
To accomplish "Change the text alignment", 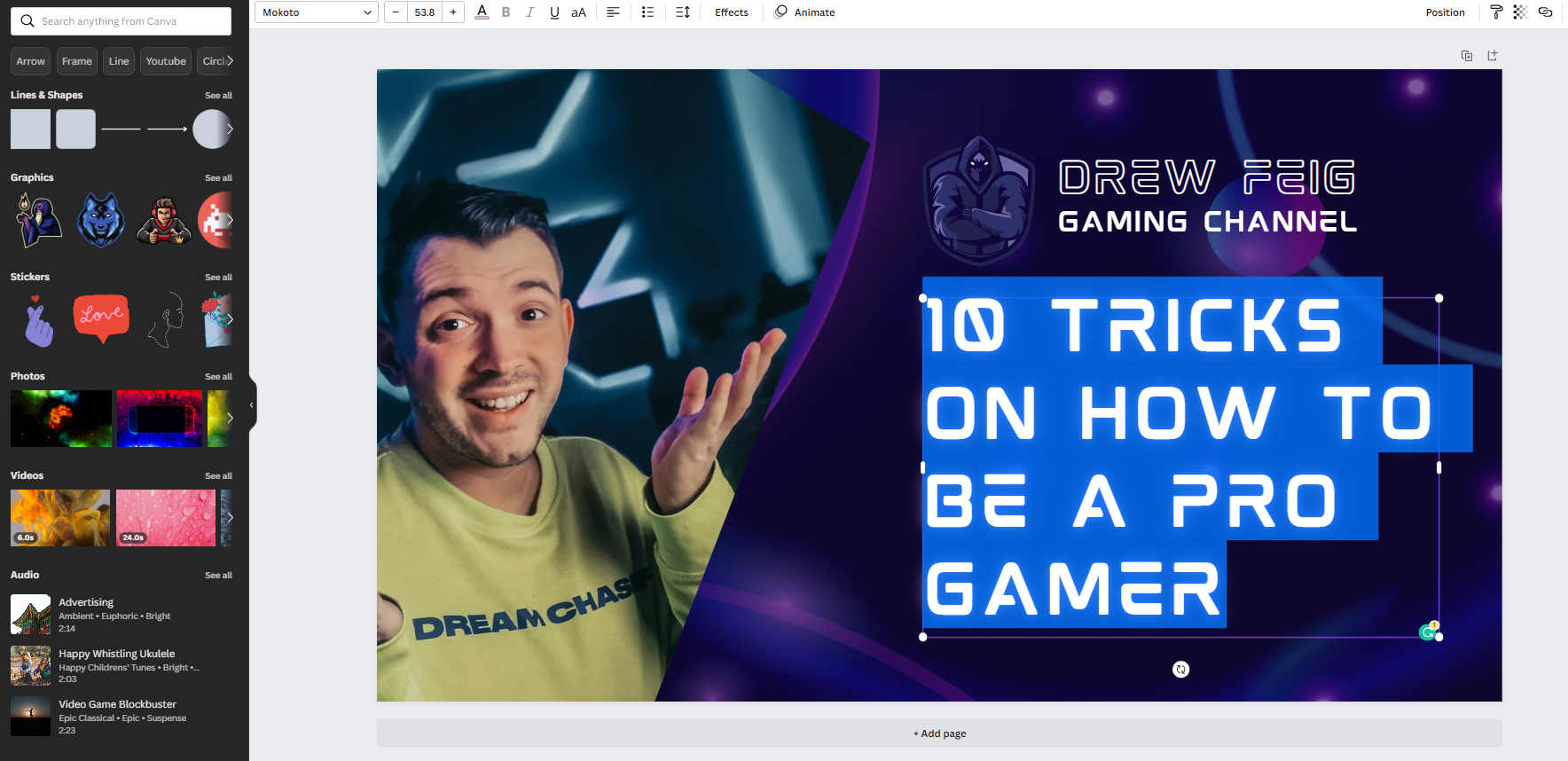I will pyautogui.click(x=613, y=12).
